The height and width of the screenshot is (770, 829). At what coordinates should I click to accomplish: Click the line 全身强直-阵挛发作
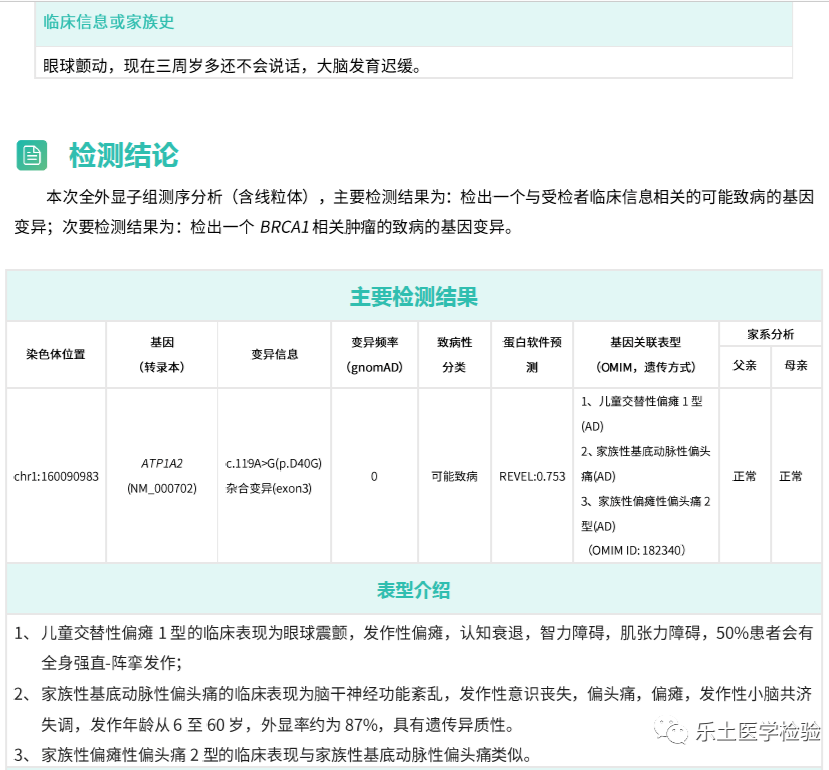(112, 663)
